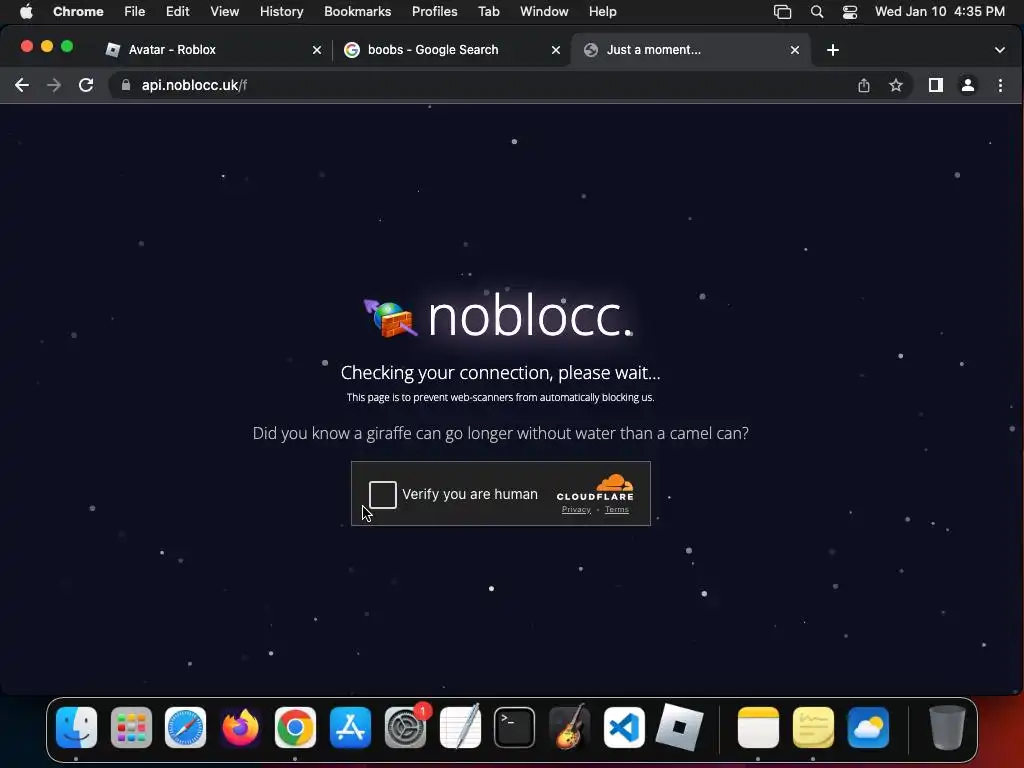Open the App Store from the Dock
Screen dimensions: 1024x768
coord(350,728)
